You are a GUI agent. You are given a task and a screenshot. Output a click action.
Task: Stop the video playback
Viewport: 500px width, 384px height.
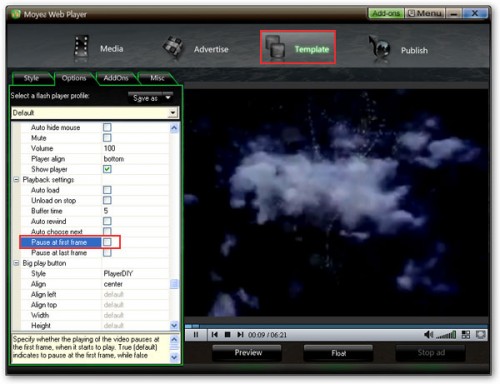coord(227,335)
